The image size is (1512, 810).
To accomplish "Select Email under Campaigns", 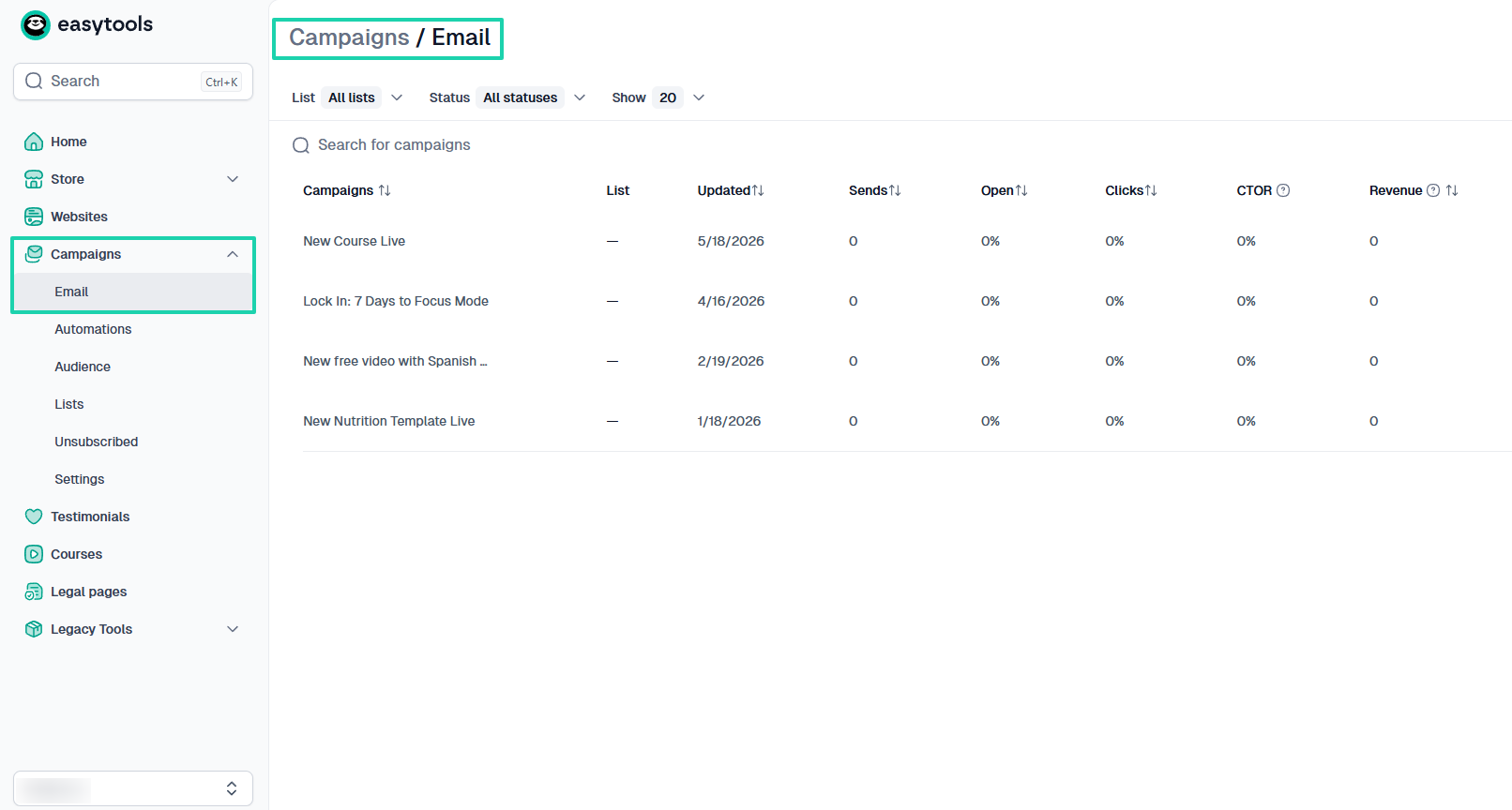I will tap(133, 292).
